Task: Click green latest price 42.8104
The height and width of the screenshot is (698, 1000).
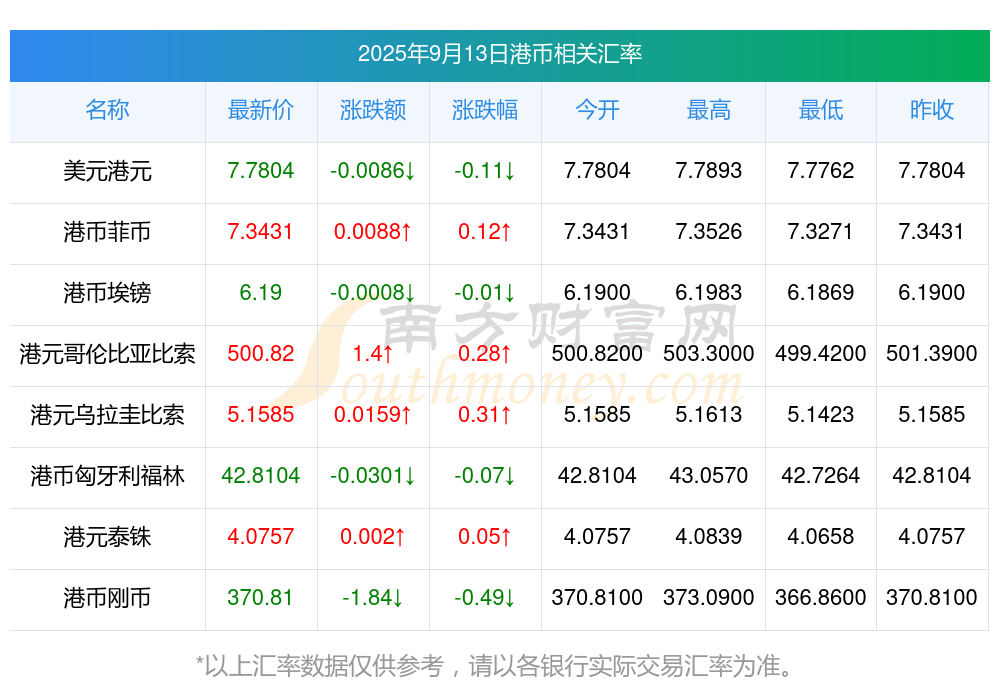Action: click(260, 475)
